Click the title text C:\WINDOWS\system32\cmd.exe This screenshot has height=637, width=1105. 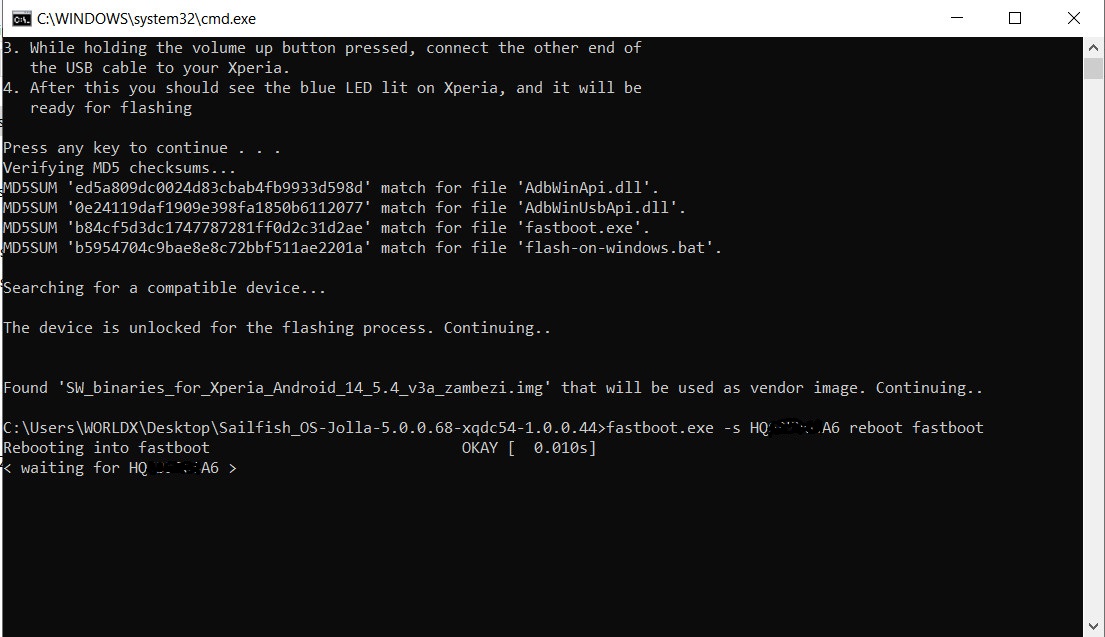point(146,19)
